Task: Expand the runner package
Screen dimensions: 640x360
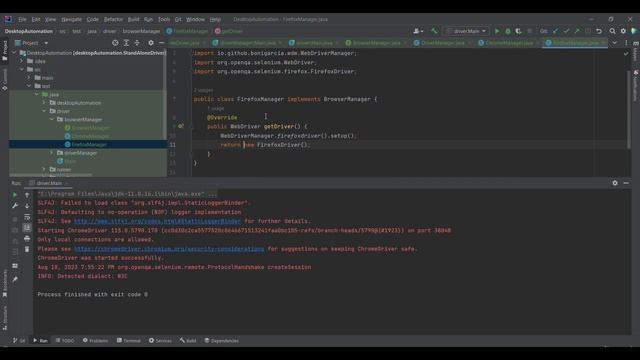Action: (x=44, y=169)
